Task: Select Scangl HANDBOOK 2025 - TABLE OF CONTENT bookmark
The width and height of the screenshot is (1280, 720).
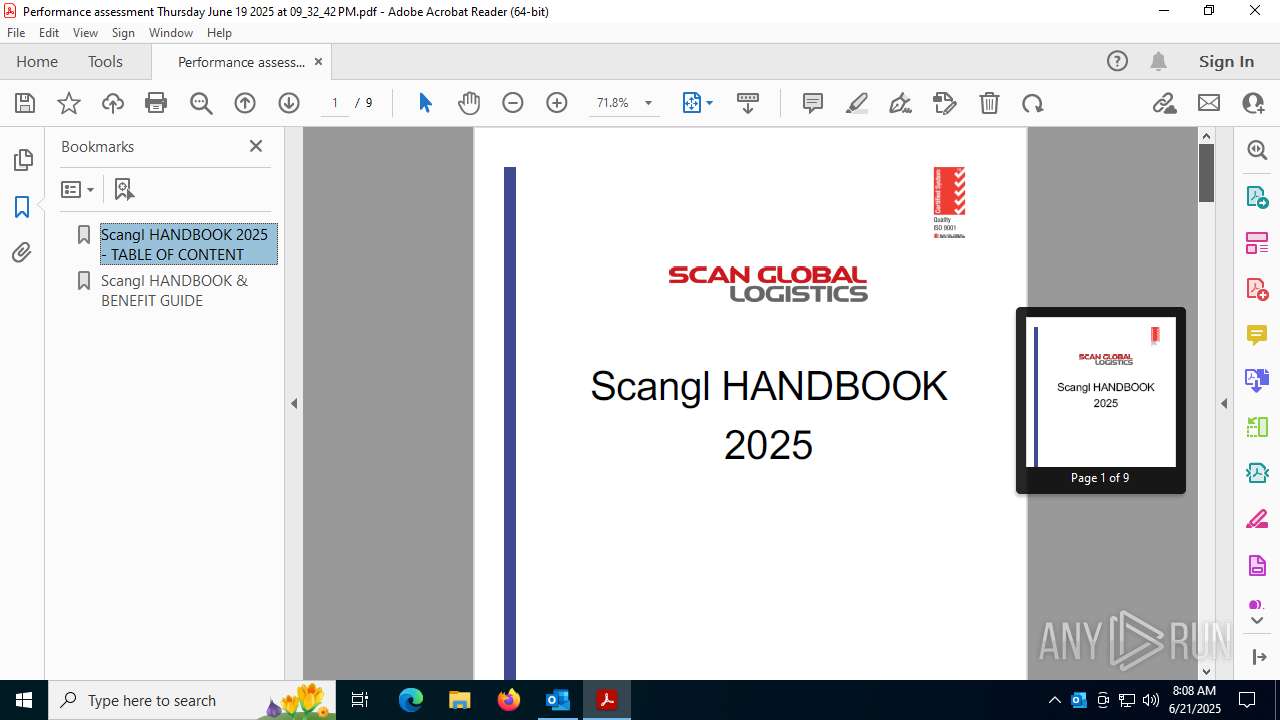Action: [x=188, y=244]
